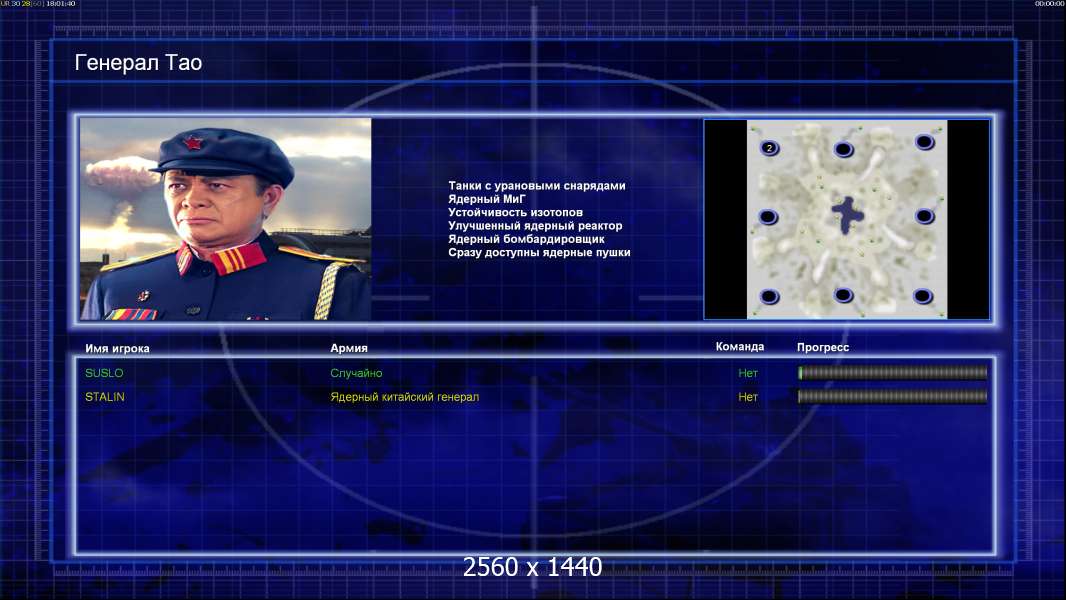Click the 'Прогресс' column header
This screenshot has height=600, width=1066.
[x=823, y=347]
